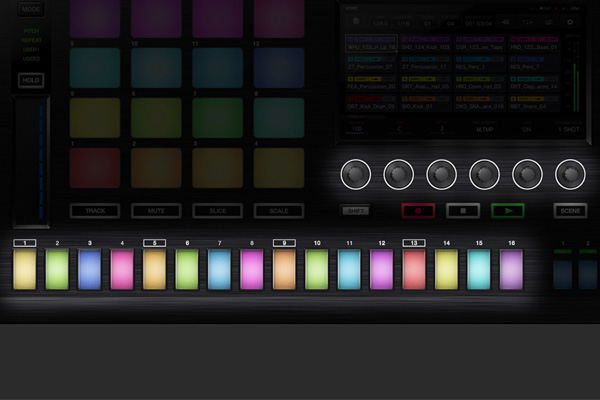Toggle violet step key 12
The image size is (600, 400).
(x=382, y=269)
